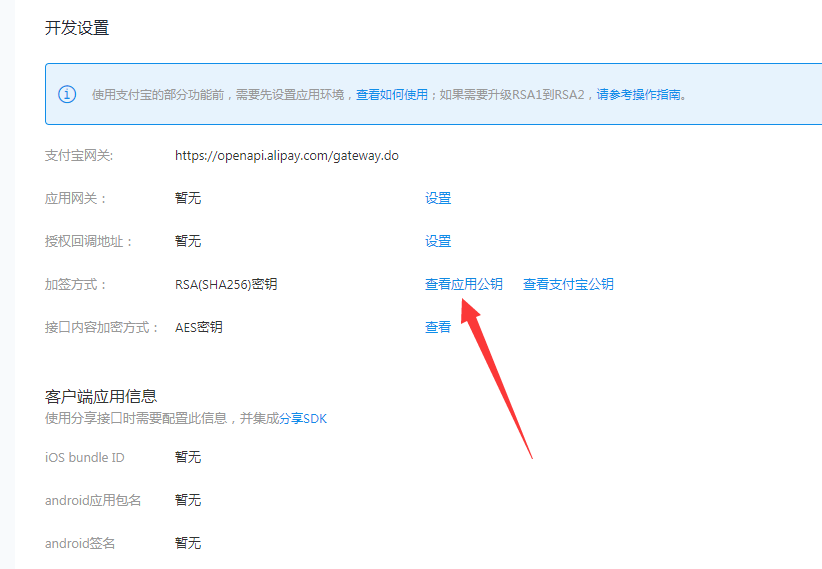Click the AES密钥 value text
Viewport: 822px width, 569px height.
click(198, 327)
